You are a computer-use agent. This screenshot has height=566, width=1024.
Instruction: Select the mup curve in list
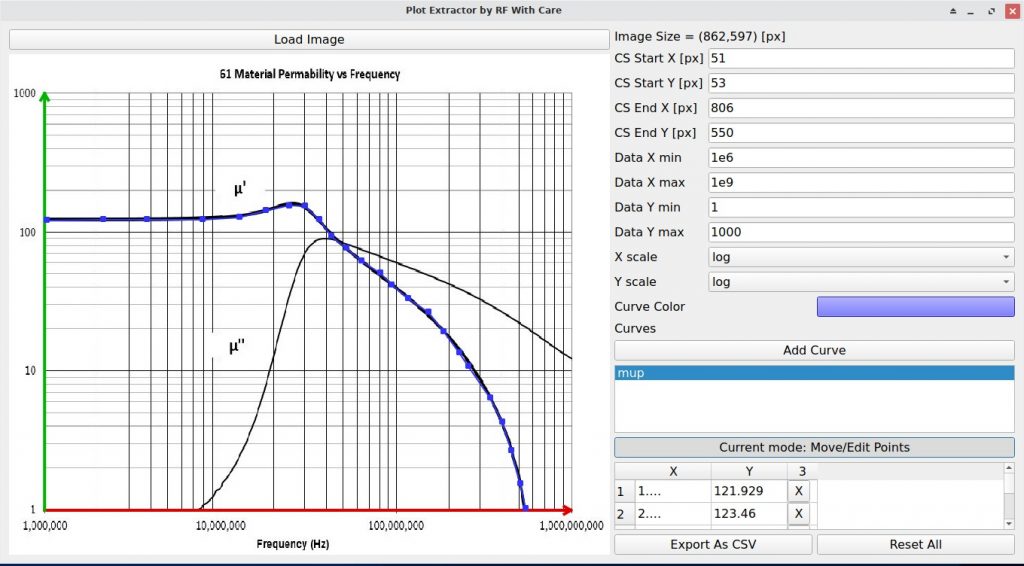click(814, 373)
